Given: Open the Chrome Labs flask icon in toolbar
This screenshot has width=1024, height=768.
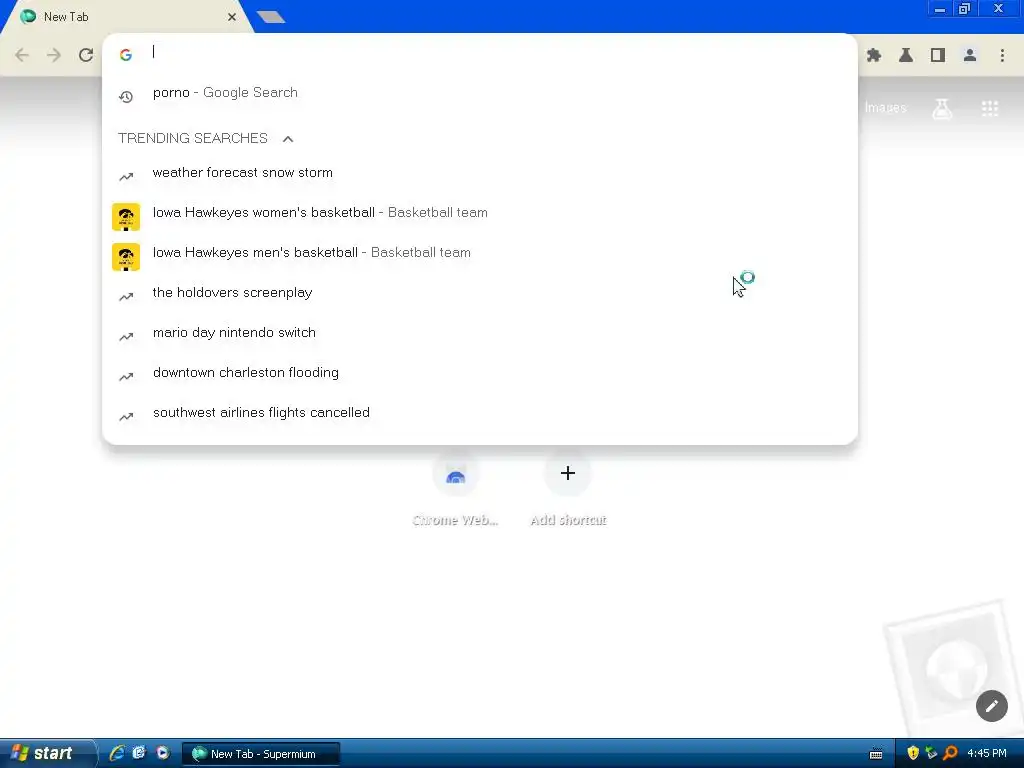Looking at the screenshot, I should click(906, 56).
